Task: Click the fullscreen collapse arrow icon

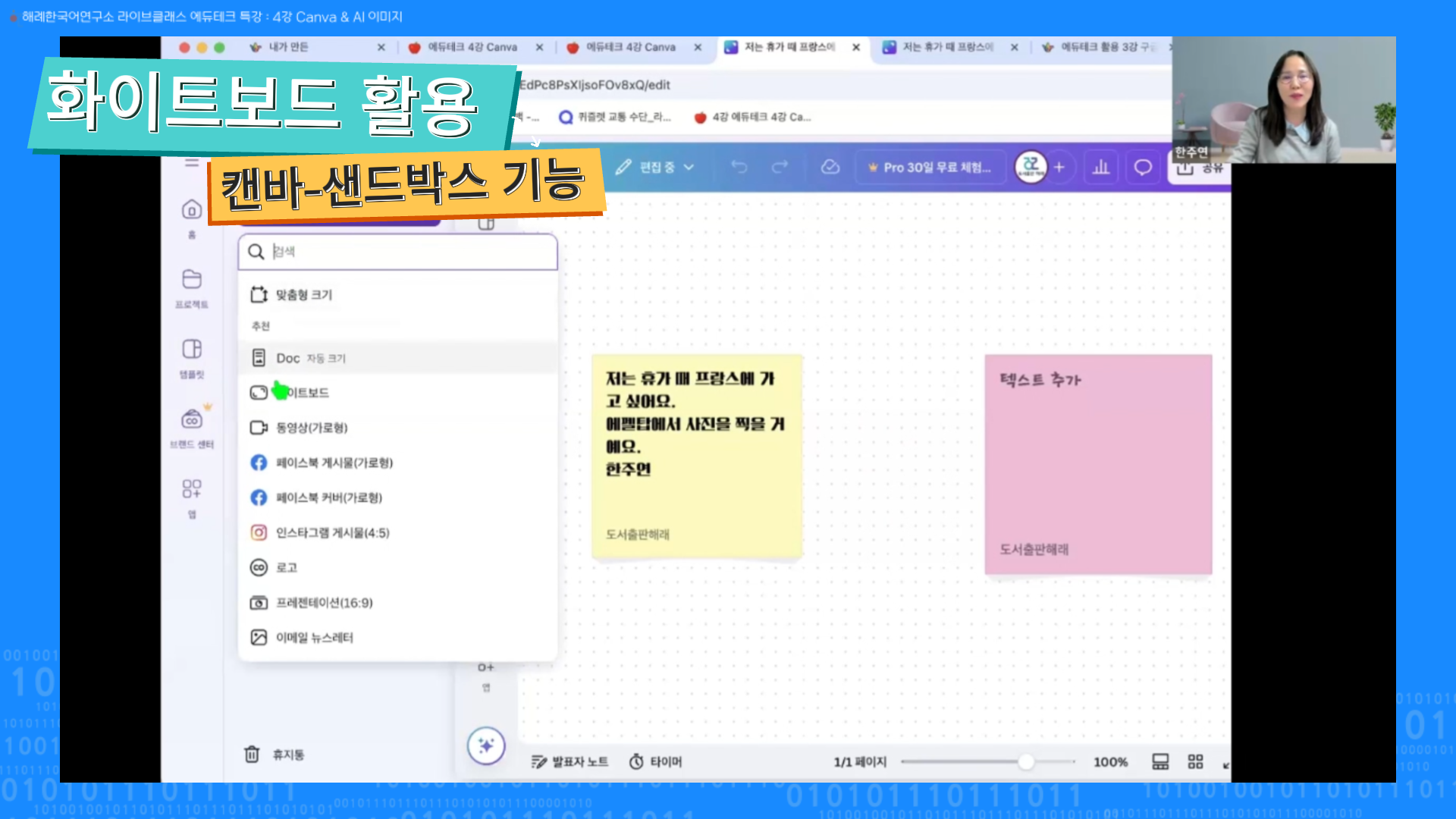Action: pos(1225,765)
